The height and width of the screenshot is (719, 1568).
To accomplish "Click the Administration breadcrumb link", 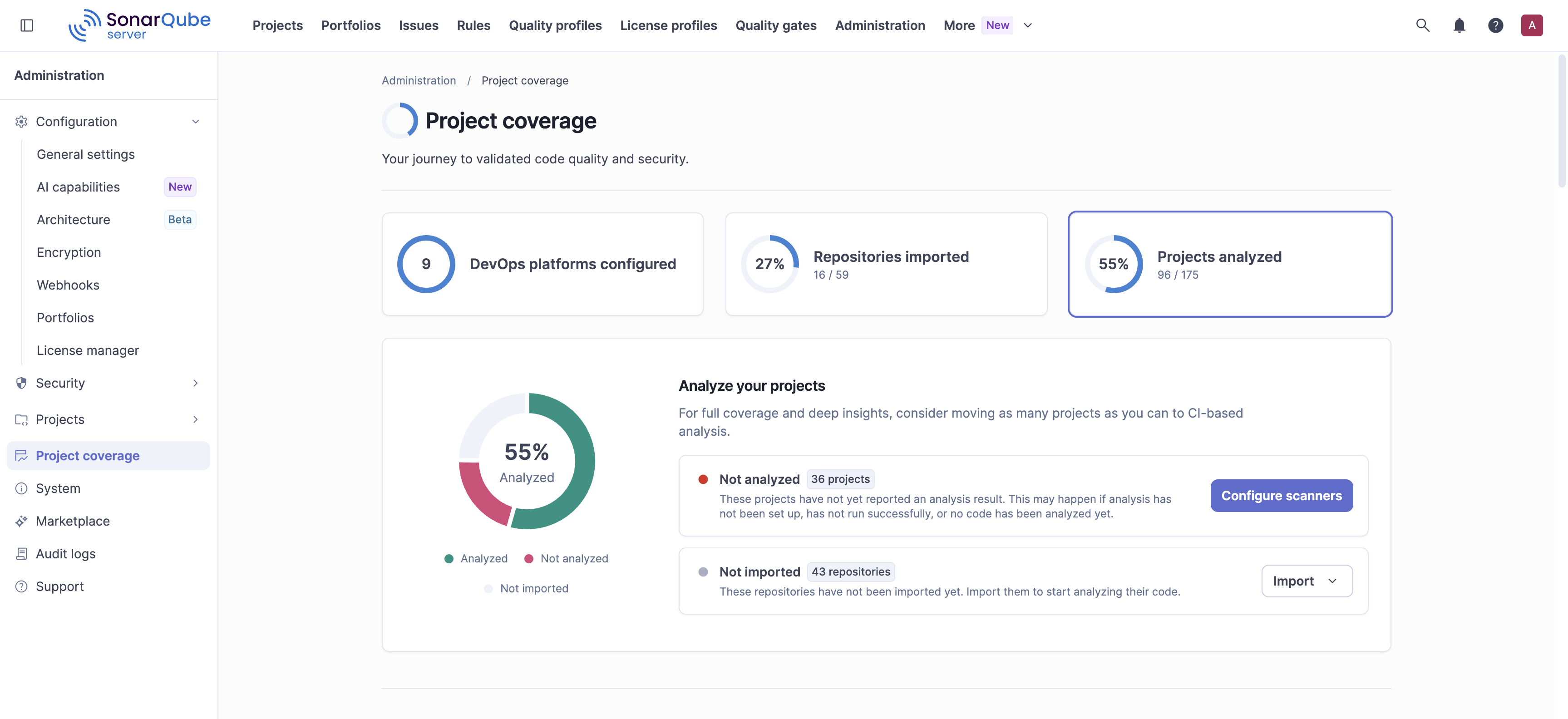I will click(418, 80).
